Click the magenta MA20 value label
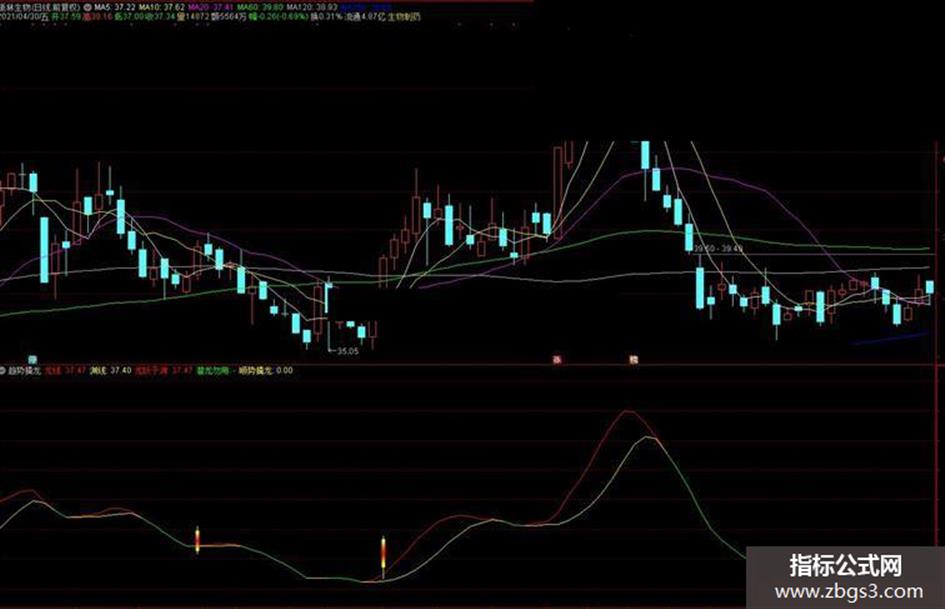 210,6
